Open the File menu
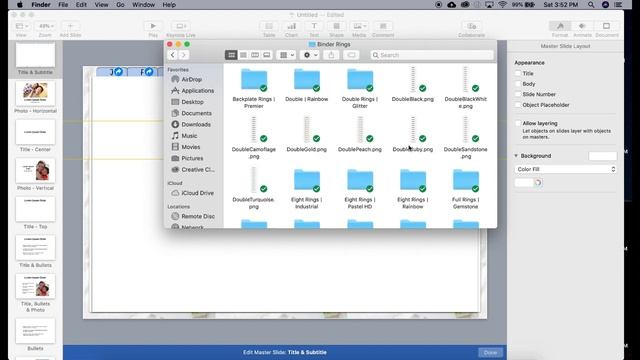The image size is (640, 360). coord(63,5)
